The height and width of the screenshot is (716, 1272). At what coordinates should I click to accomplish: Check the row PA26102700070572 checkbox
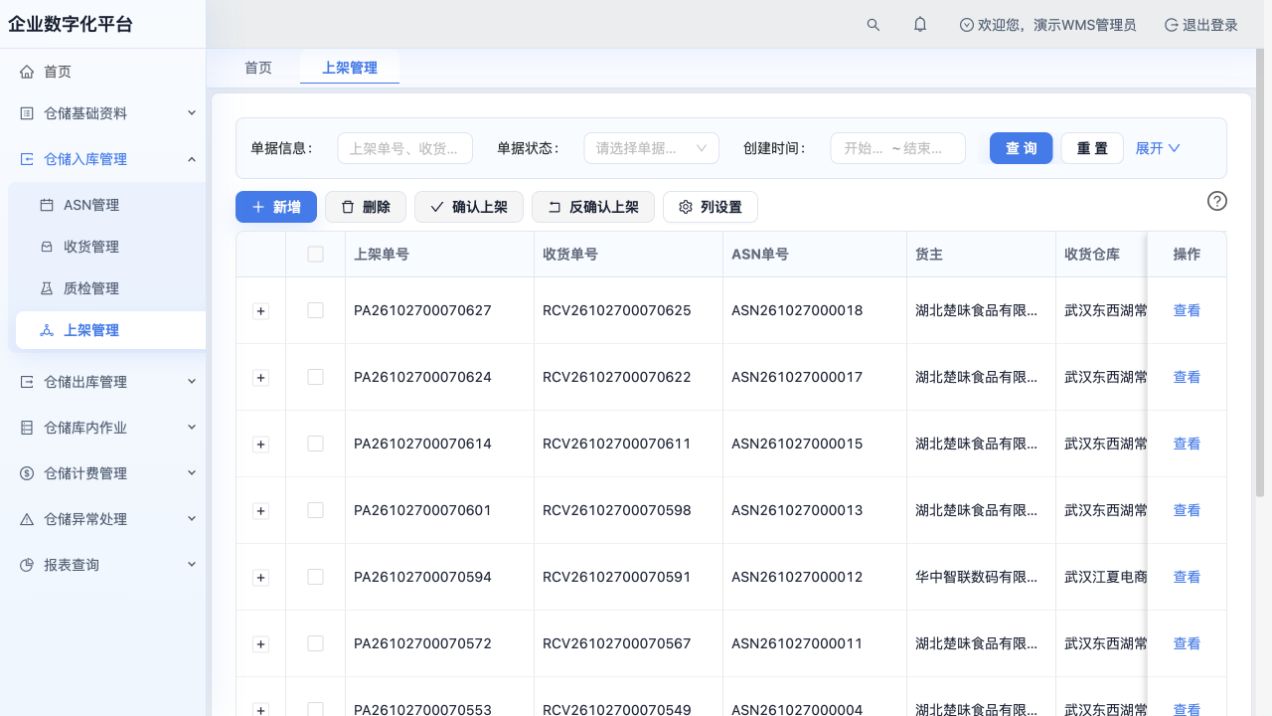tap(315, 643)
